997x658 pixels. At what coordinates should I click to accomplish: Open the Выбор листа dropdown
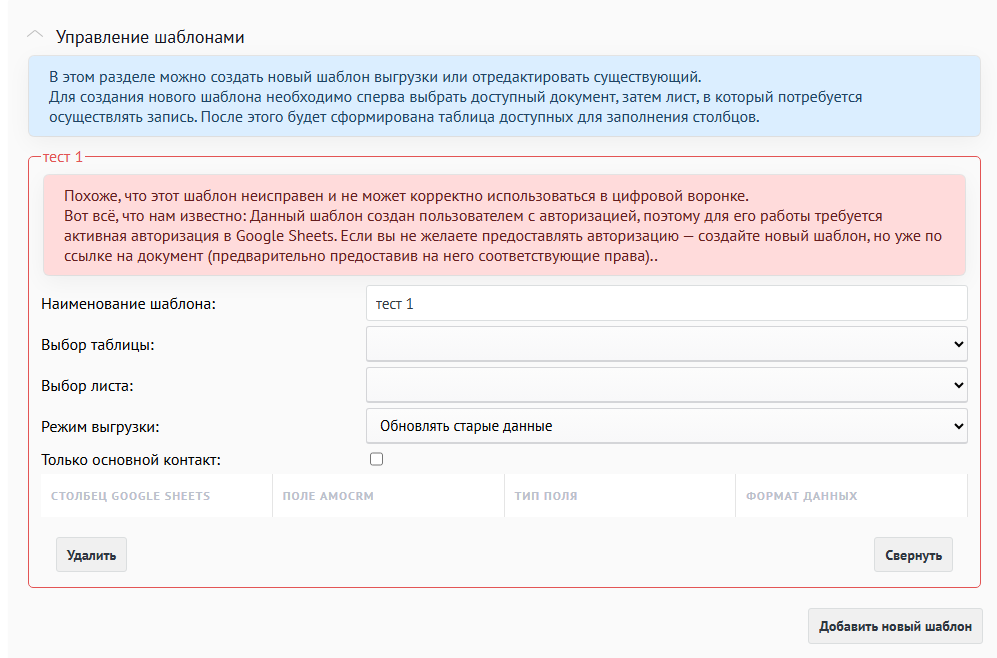(x=666, y=385)
